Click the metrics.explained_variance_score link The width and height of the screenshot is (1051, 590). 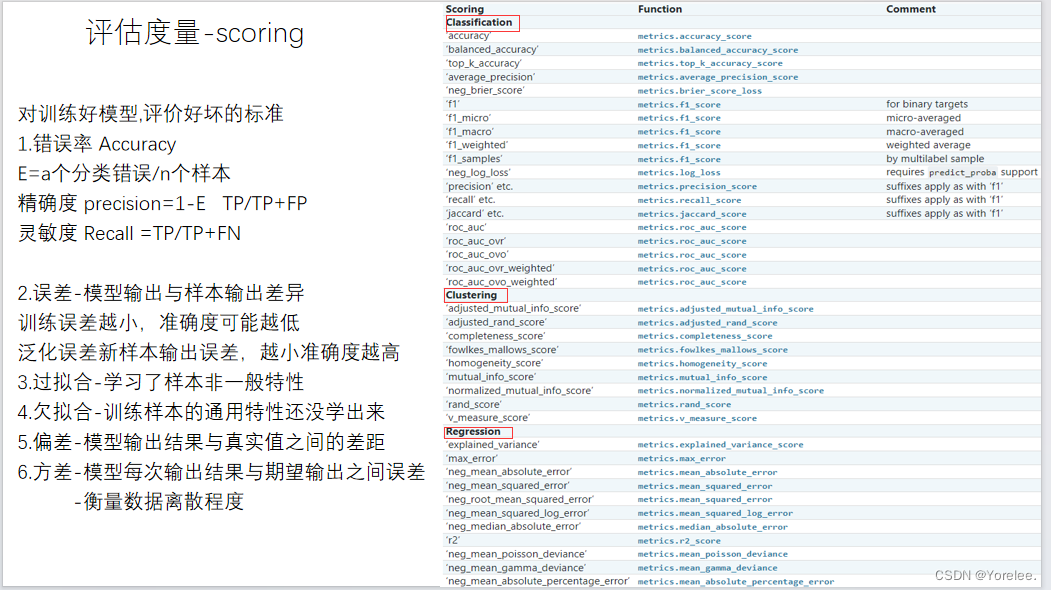(721, 445)
